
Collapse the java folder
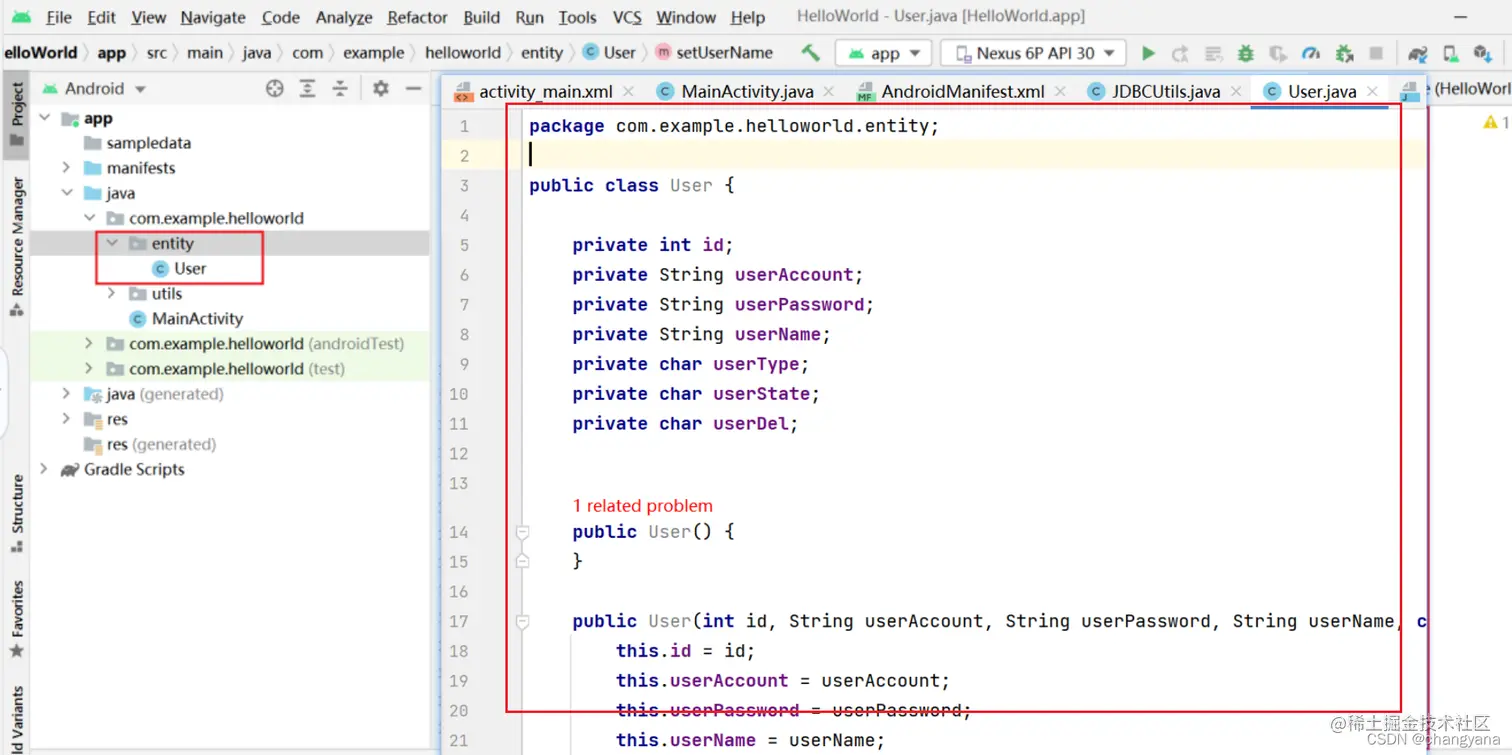pos(66,193)
